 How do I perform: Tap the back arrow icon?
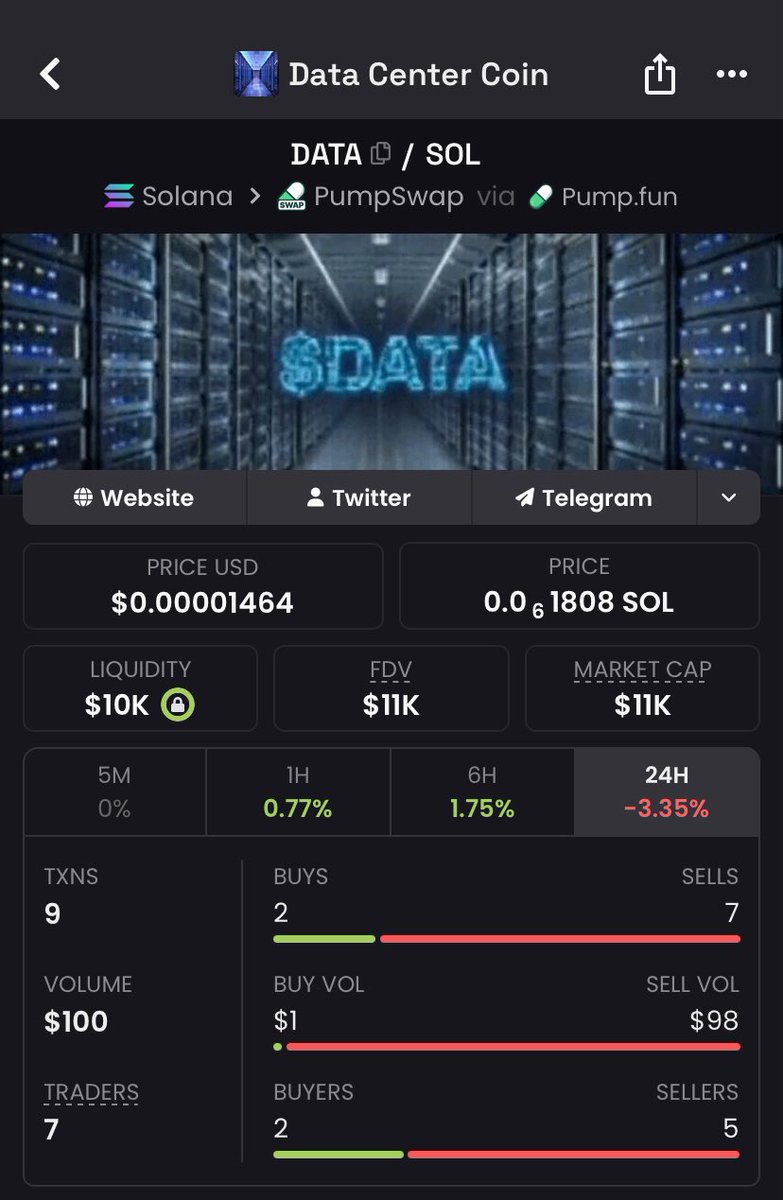pyautogui.click(x=50, y=74)
